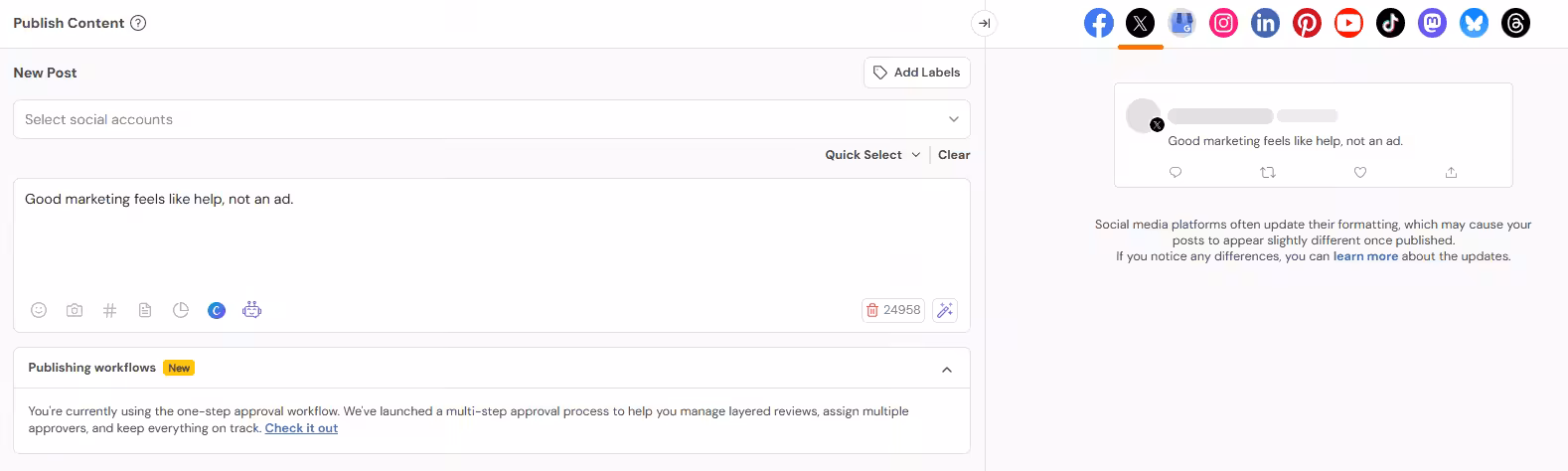This screenshot has width=1568, height=471.
Task: View the Pinterest preview tab
Action: click(x=1307, y=23)
